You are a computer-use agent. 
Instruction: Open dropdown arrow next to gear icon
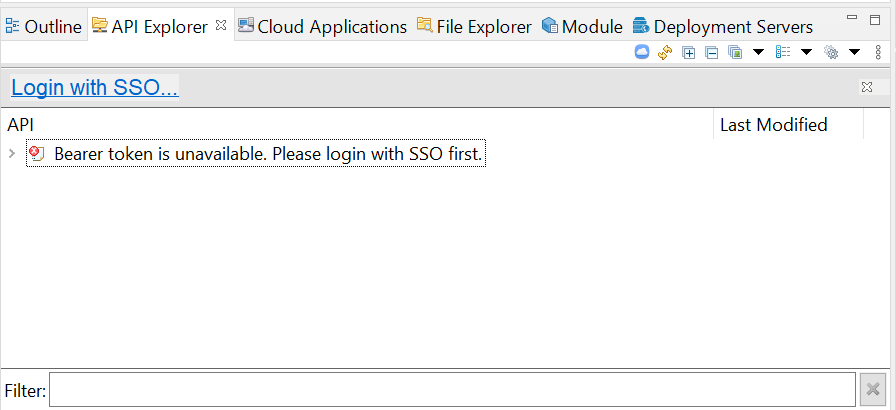click(x=854, y=53)
